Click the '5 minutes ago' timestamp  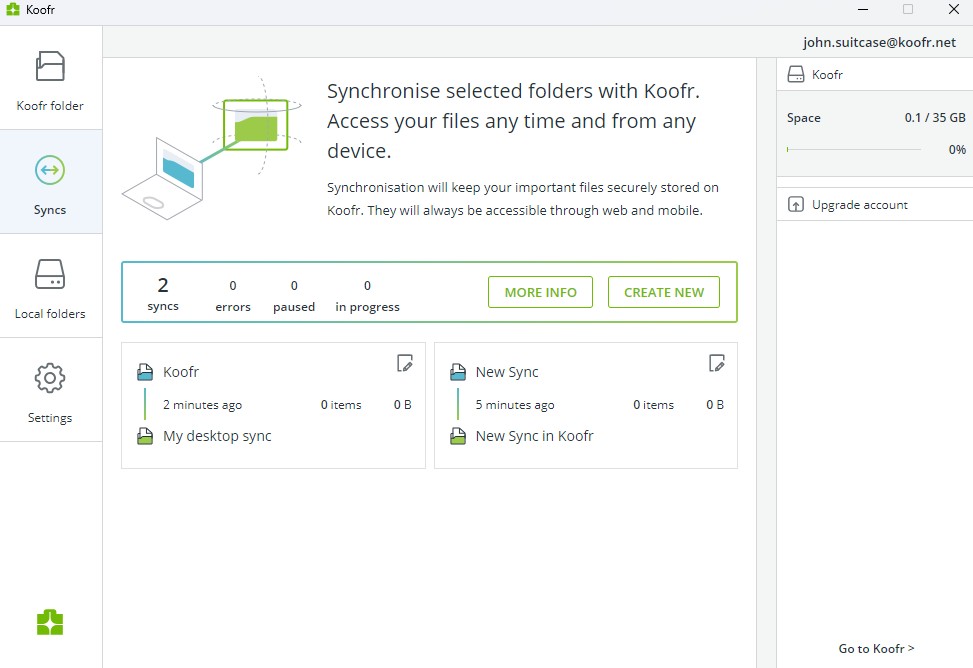[x=515, y=405]
